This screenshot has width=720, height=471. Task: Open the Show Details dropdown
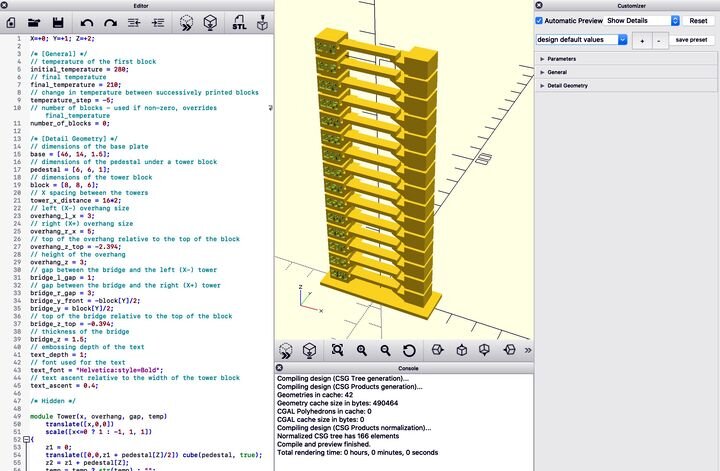point(643,20)
